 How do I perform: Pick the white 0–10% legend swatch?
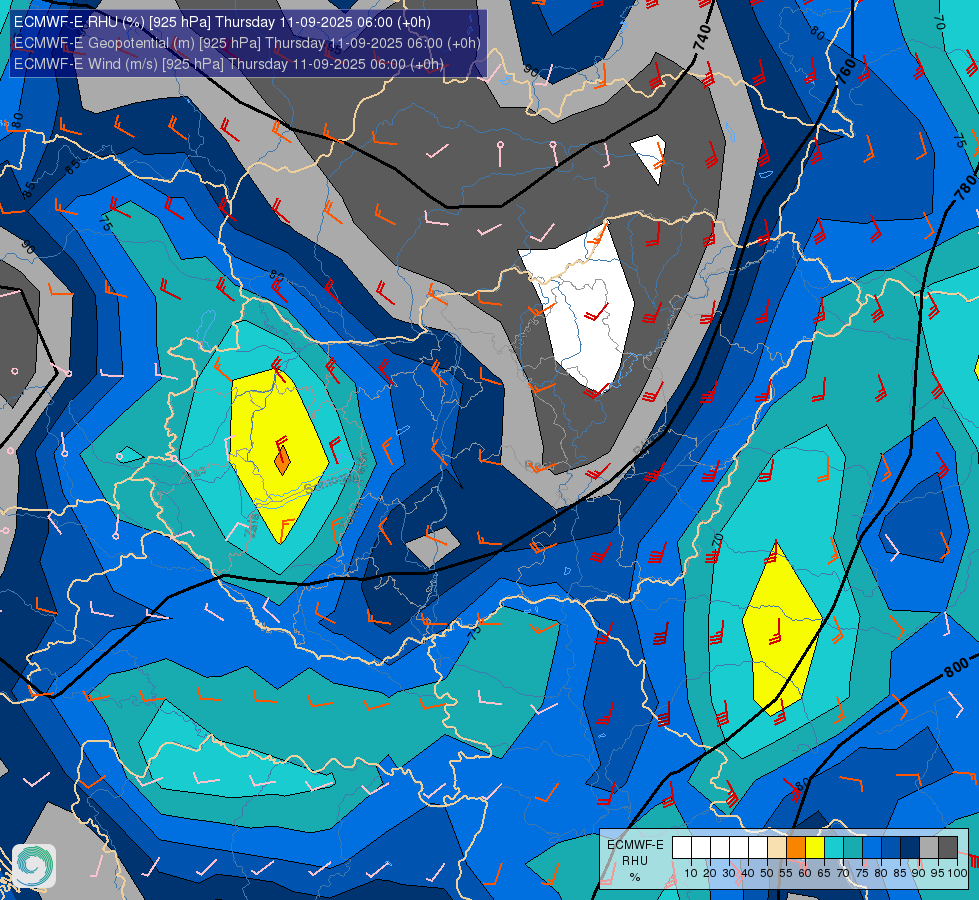[682, 848]
